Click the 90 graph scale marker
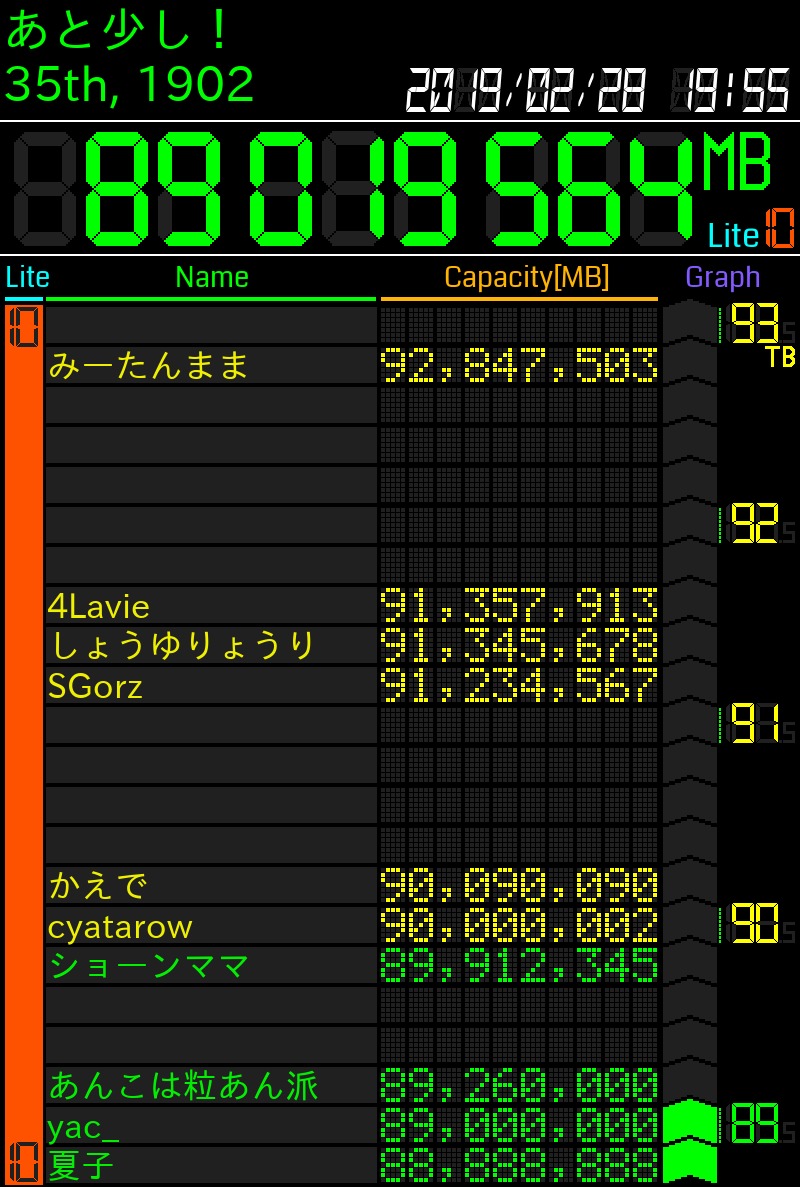The width and height of the screenshot is (800, 1187). pos(757,924)
